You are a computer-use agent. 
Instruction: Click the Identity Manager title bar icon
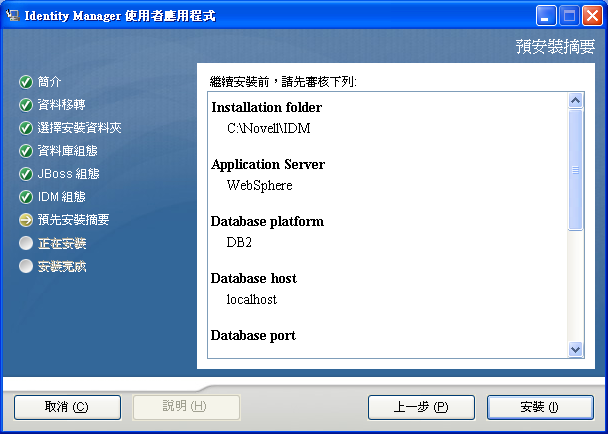(x=12, y=16)
